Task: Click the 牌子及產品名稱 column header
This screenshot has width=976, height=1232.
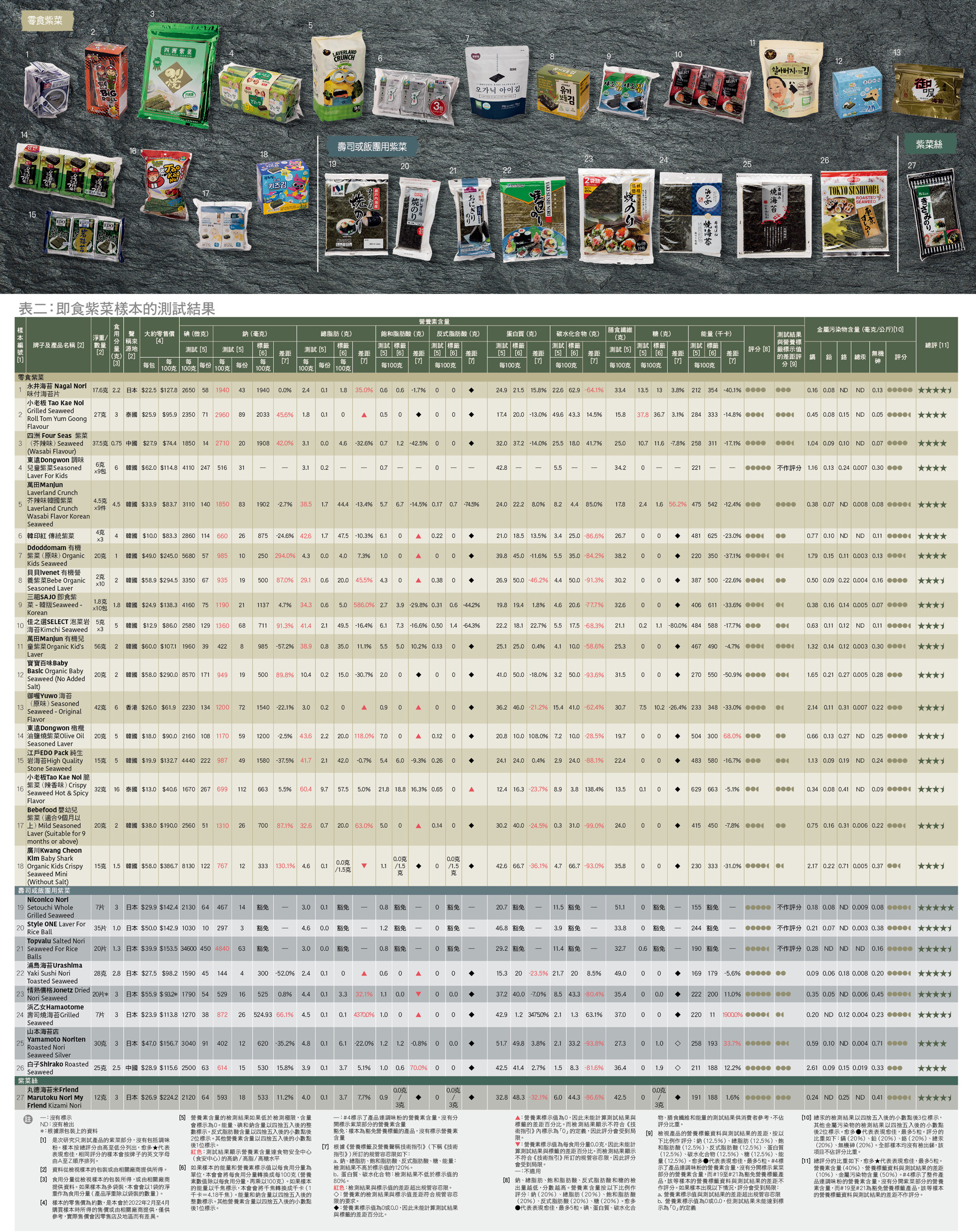Action: [59, 345]
